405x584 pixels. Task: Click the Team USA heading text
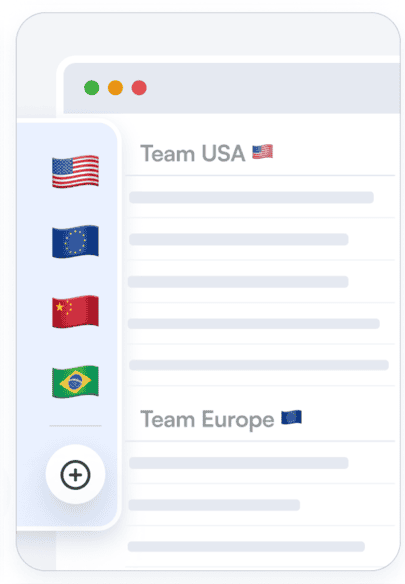click(x=193, y=153)
